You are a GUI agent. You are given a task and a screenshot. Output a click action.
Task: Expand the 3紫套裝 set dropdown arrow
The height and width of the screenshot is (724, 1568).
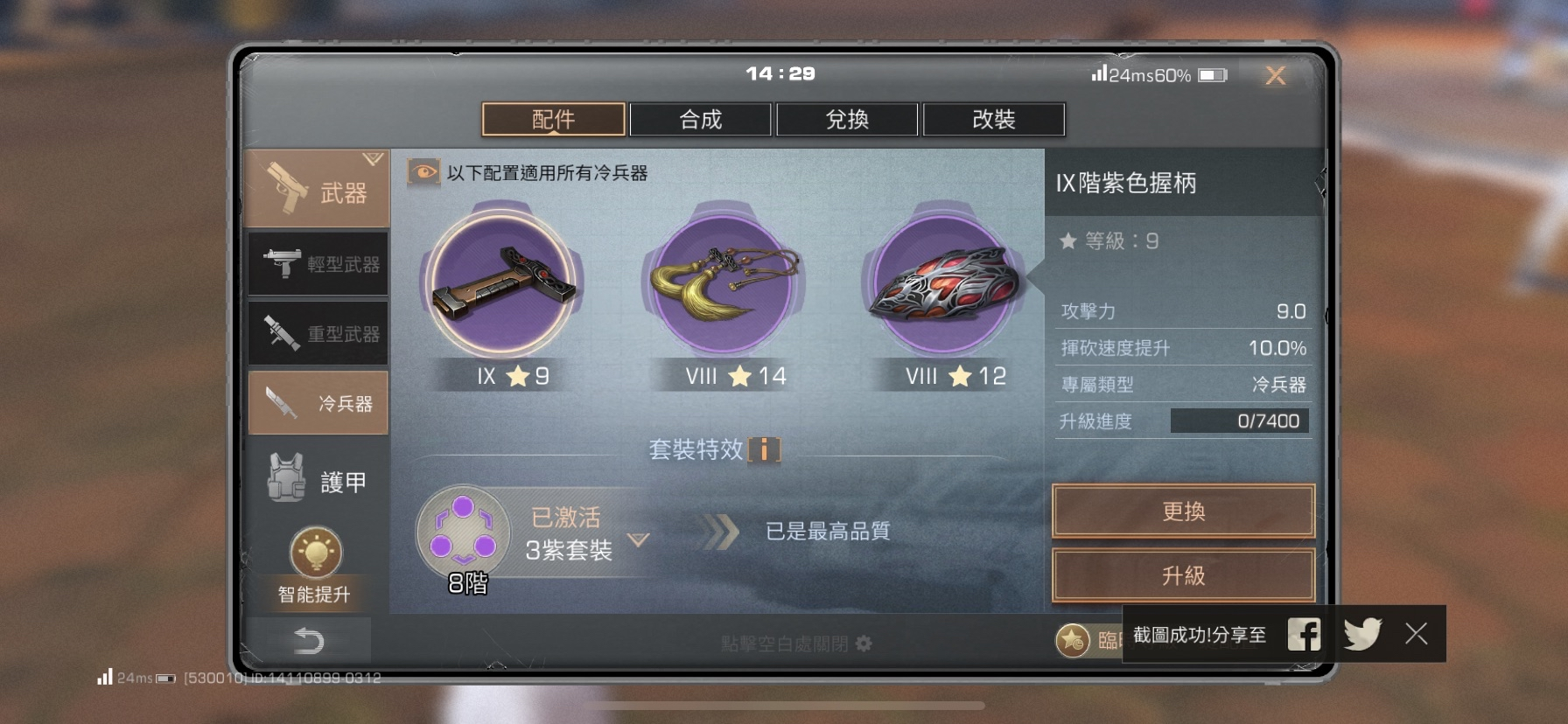pyautogui.click(x=639, y=540)
